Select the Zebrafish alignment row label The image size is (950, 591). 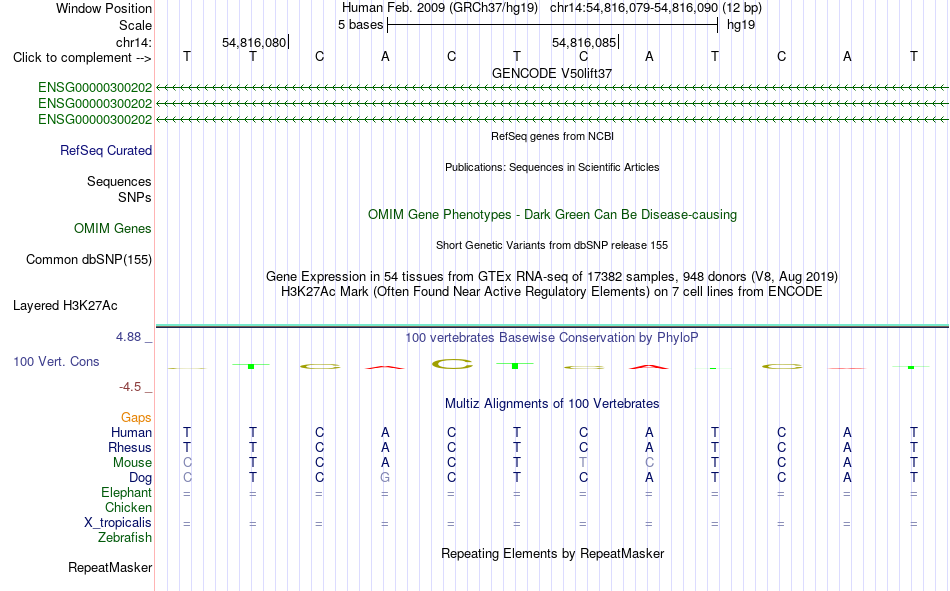[125, 538]
